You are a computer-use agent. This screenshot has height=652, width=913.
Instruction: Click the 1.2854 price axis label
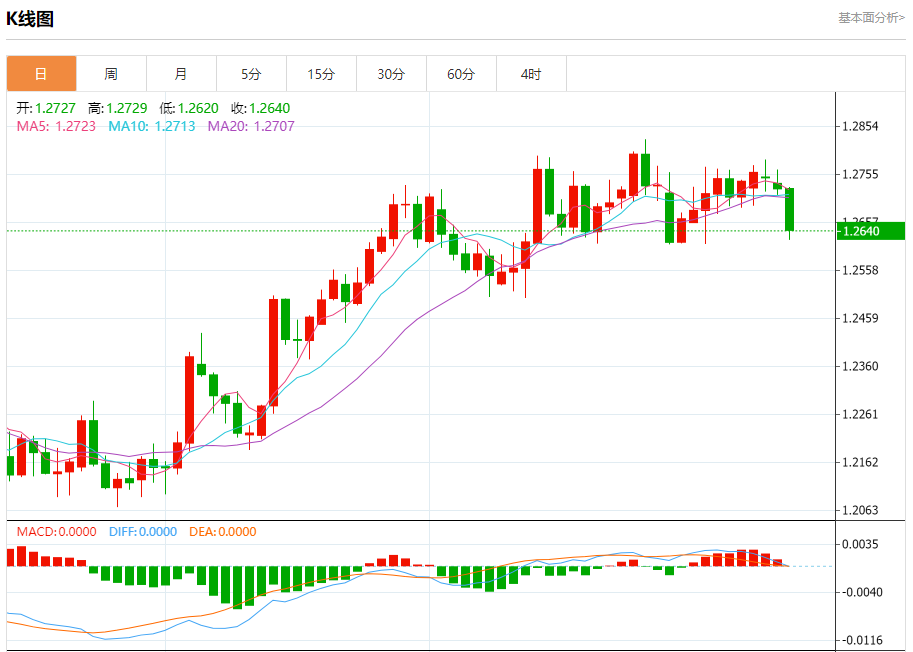pos(860,126)
